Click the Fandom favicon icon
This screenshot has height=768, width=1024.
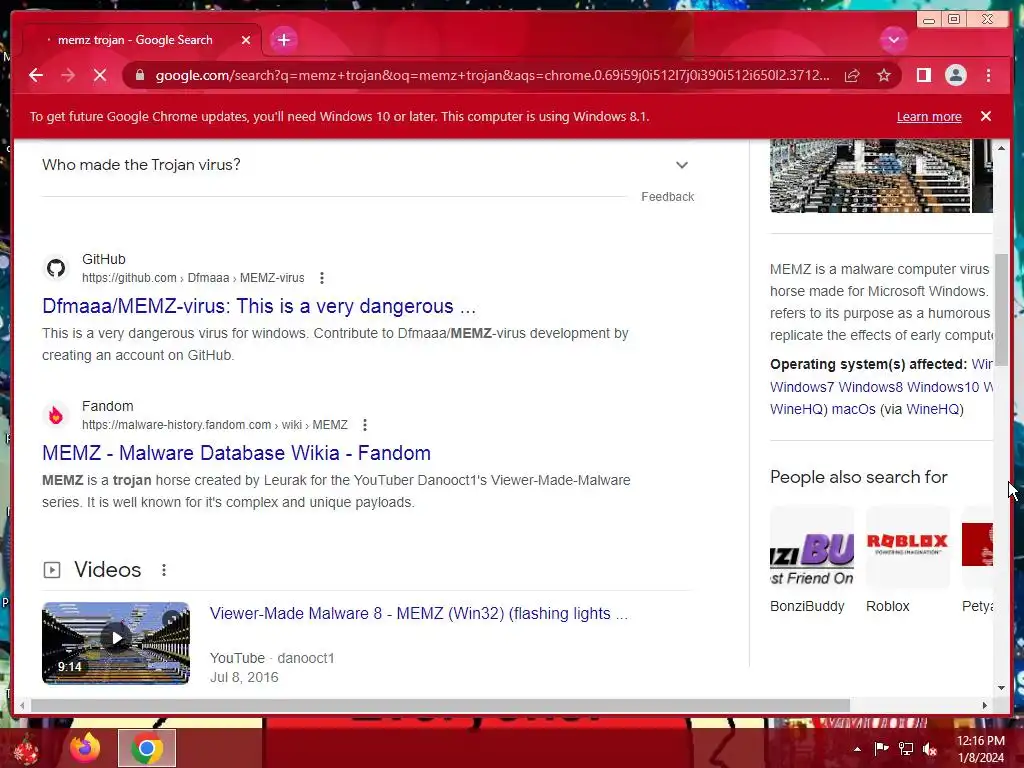[56, 415]
